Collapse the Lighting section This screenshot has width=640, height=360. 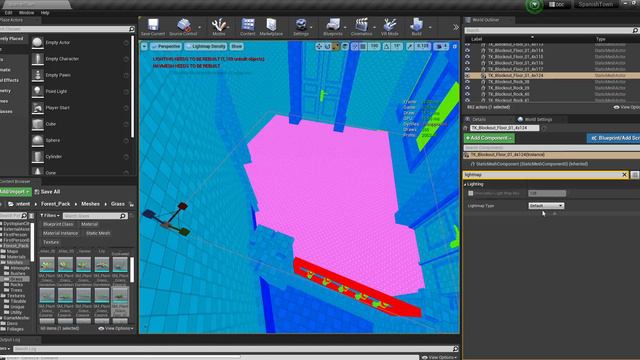coord(465,184)
